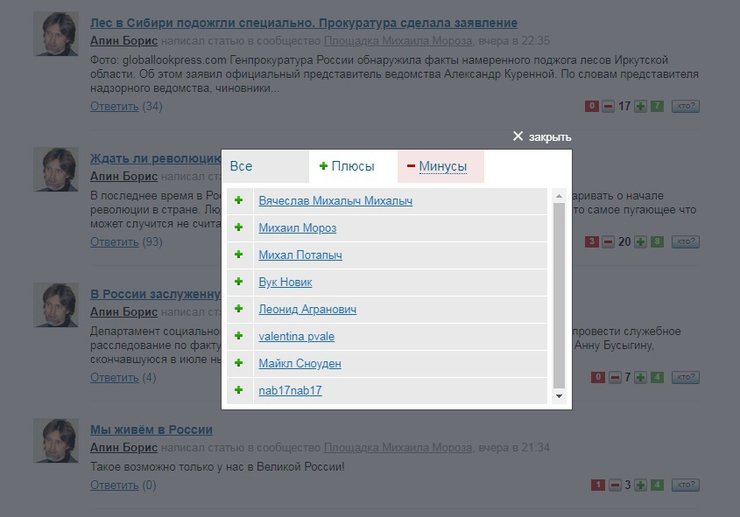Click green plus count on post rated 20
Image resolution: width=740 pixels, height=517 pixels.
point(657,242)
